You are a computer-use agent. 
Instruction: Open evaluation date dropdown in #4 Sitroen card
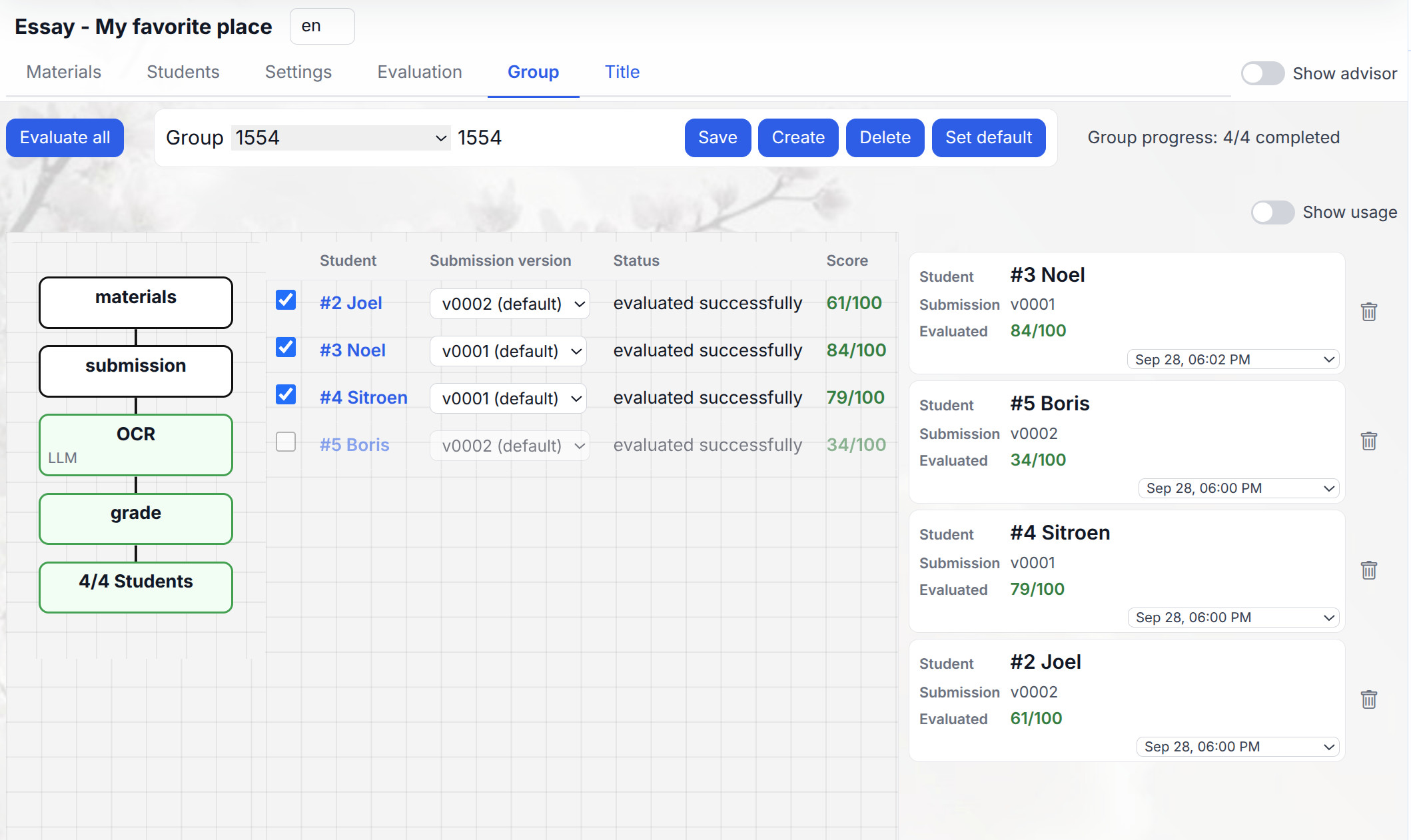[1233, 618]
